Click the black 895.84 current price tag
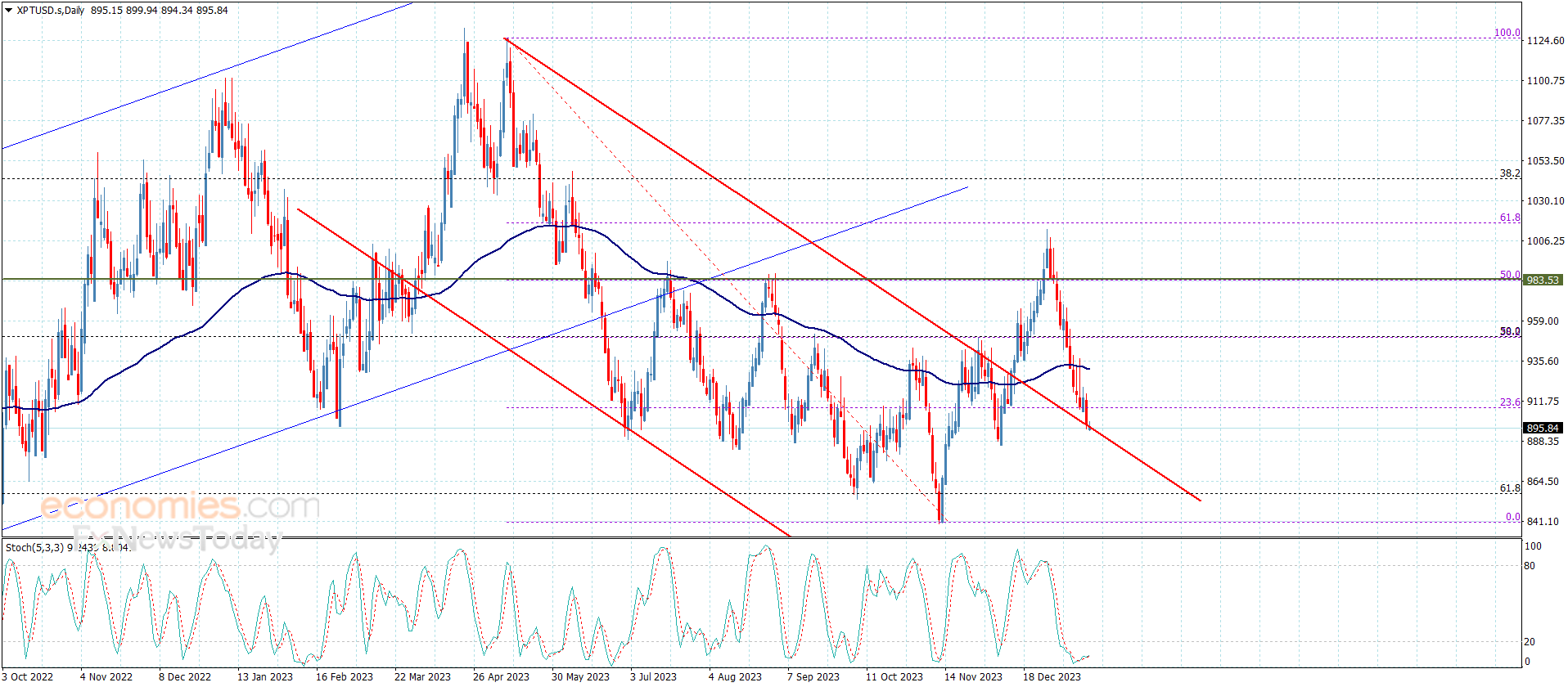Viewport: 1568px width, 687px height. tap(1543, 428)
